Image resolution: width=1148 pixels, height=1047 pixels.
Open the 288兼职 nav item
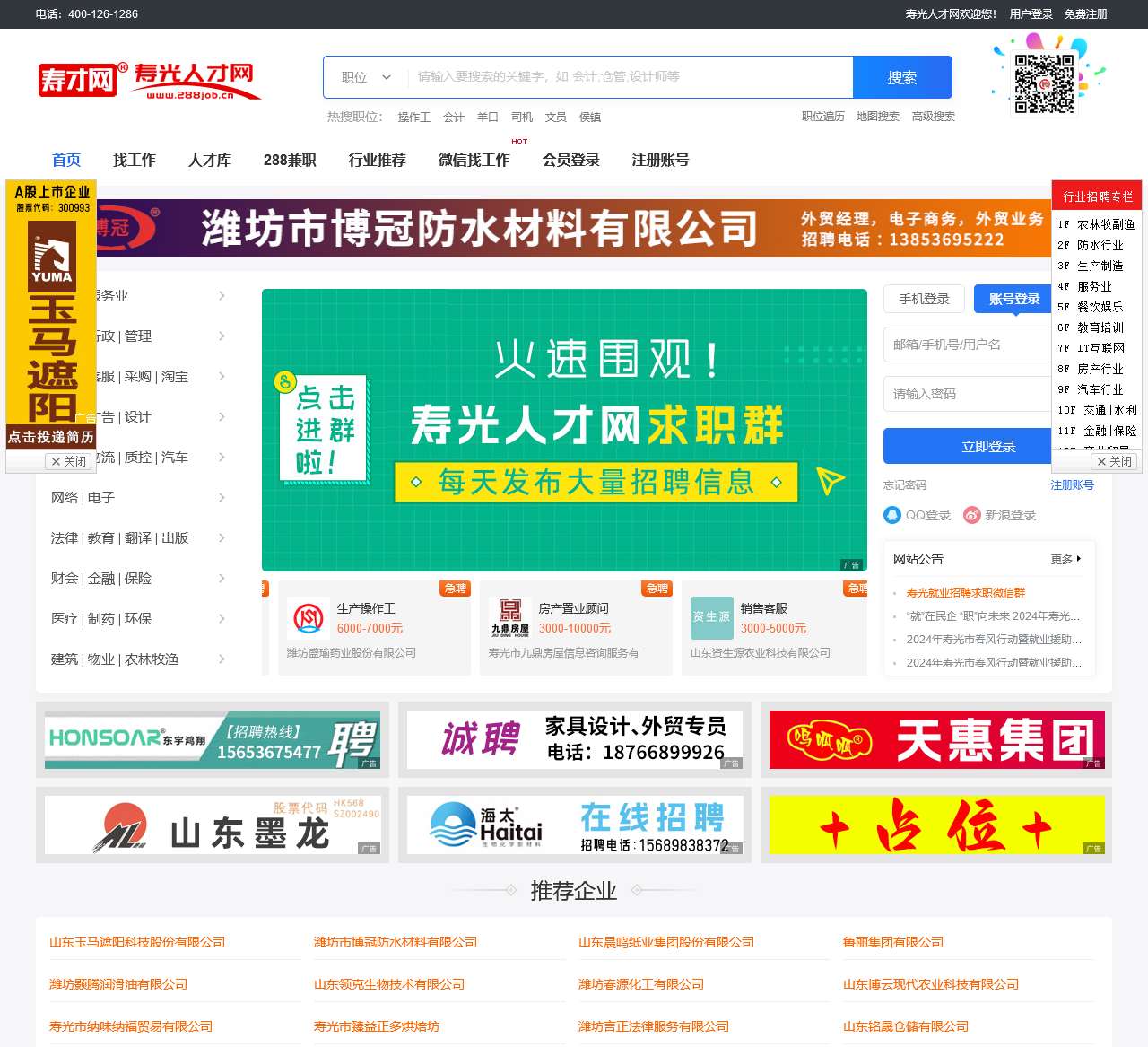(290, 160)
